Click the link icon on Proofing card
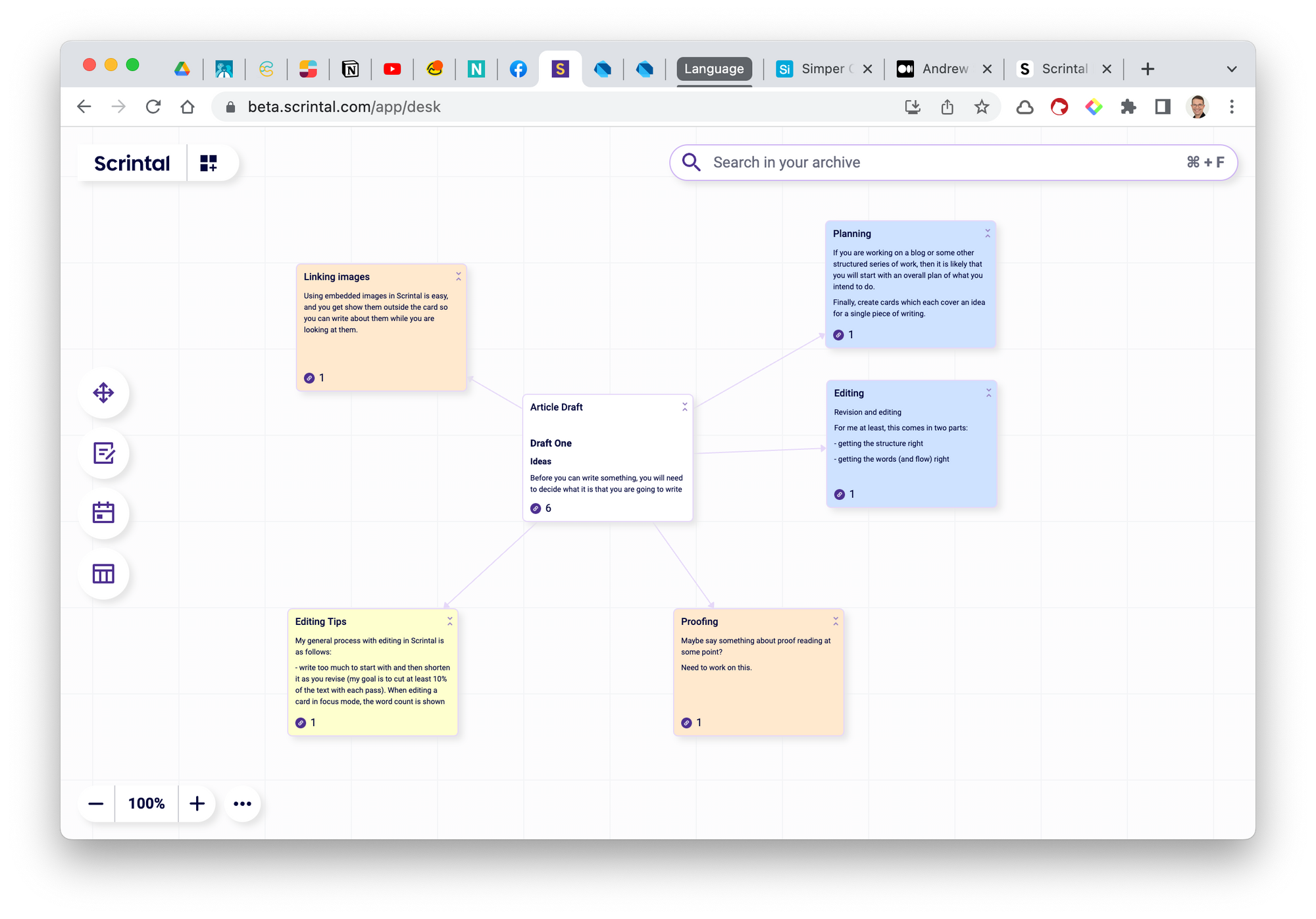The height and width of the screenshot is (919, 1316). (x=686, y=723)
